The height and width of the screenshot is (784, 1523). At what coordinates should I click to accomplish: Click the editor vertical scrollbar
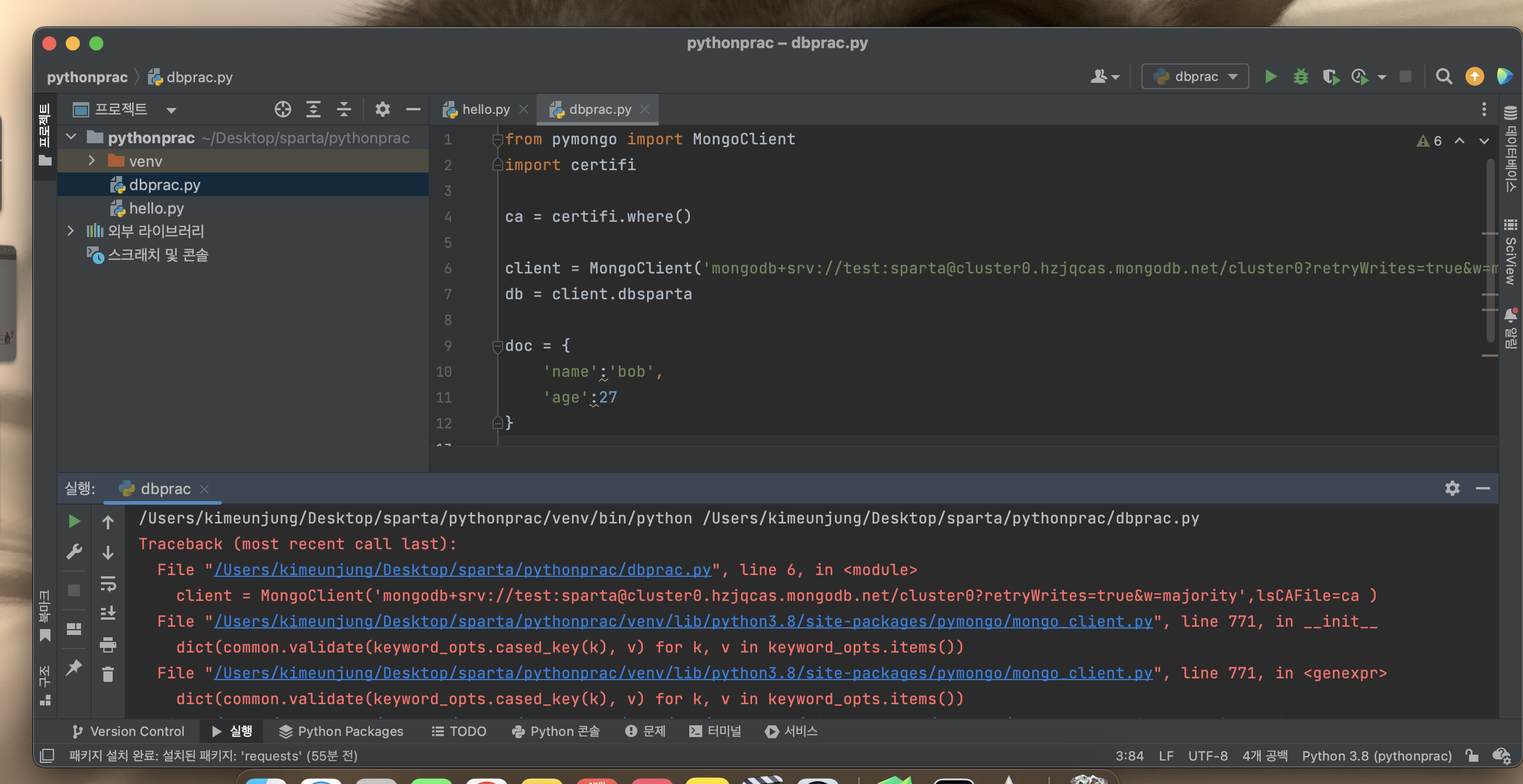(1491, 251)
